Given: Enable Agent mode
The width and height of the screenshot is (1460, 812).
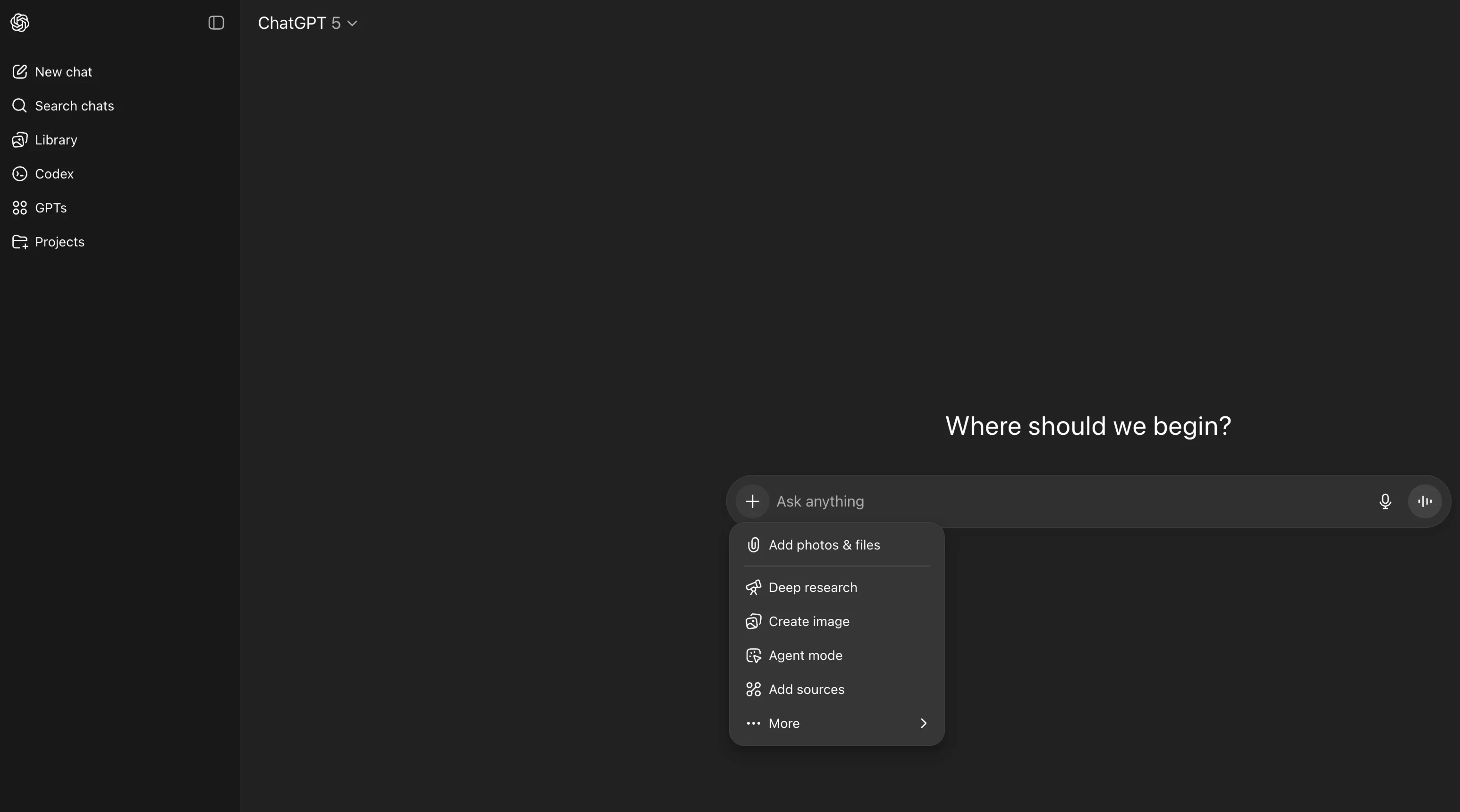Looking at the screenshot, I should coord(805,656).
